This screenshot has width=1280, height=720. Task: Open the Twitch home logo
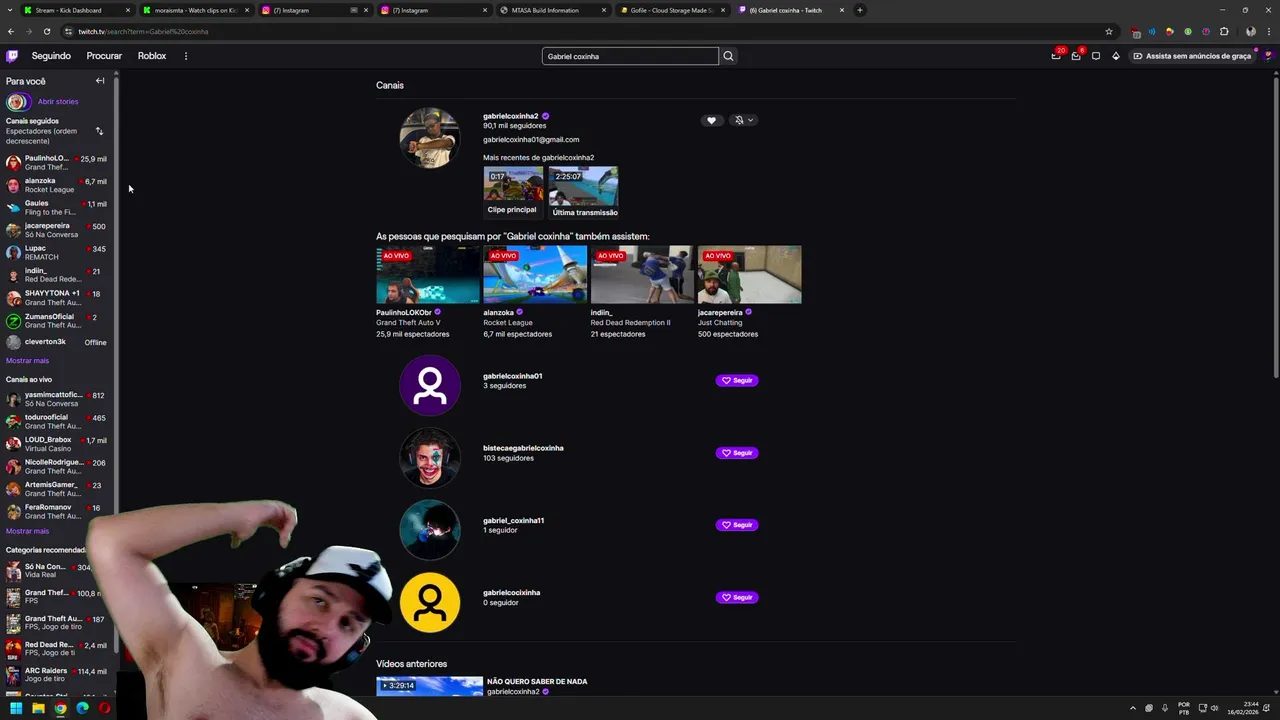click(12, 56)
